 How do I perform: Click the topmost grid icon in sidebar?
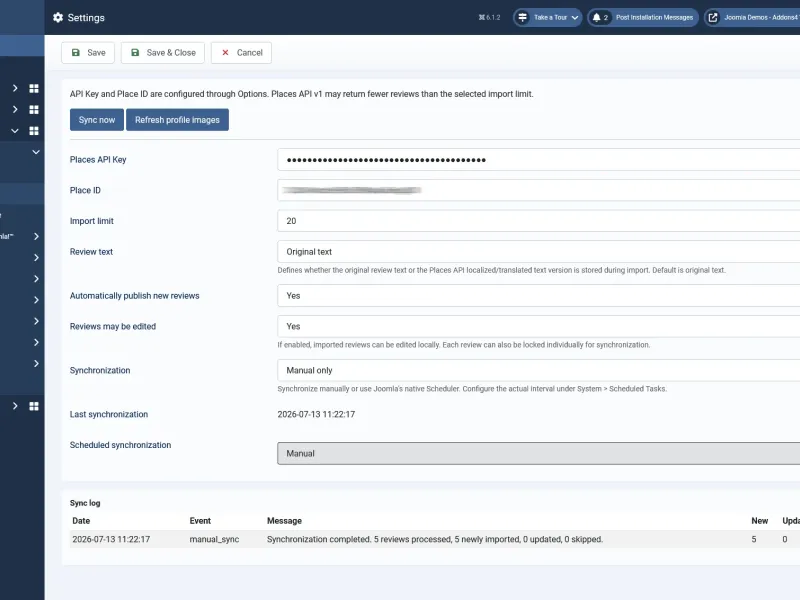click(34, 88)
